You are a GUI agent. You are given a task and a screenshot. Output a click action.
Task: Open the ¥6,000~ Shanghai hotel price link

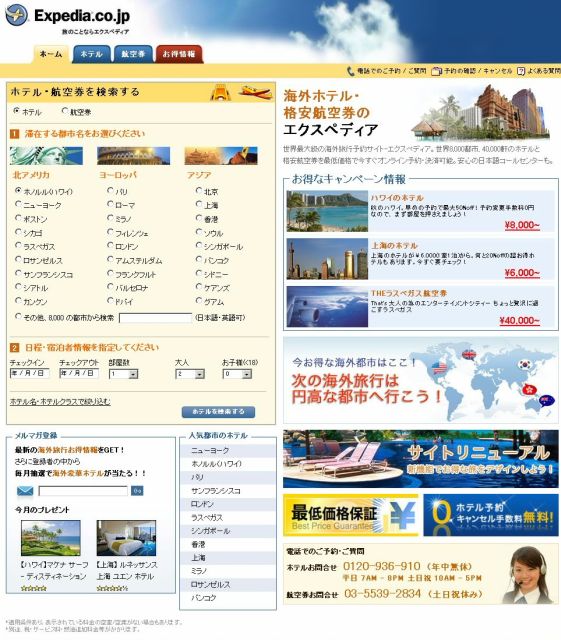[522, 273]
